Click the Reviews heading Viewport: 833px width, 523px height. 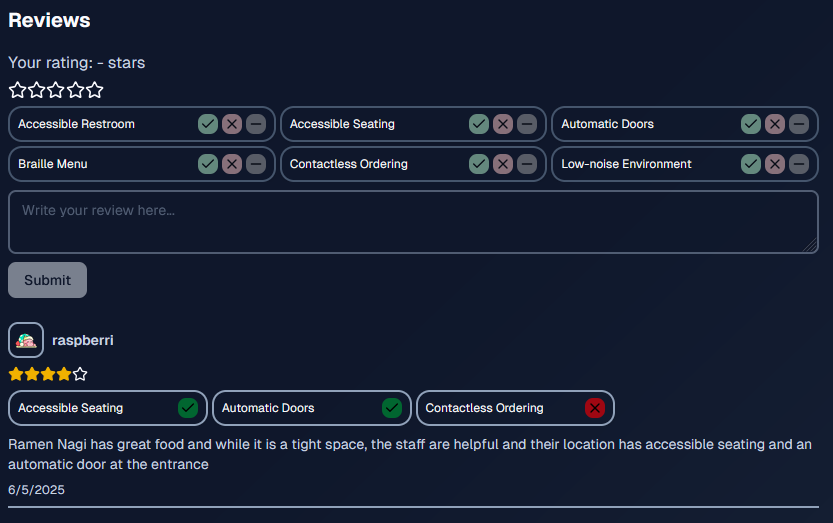point(49,20)
